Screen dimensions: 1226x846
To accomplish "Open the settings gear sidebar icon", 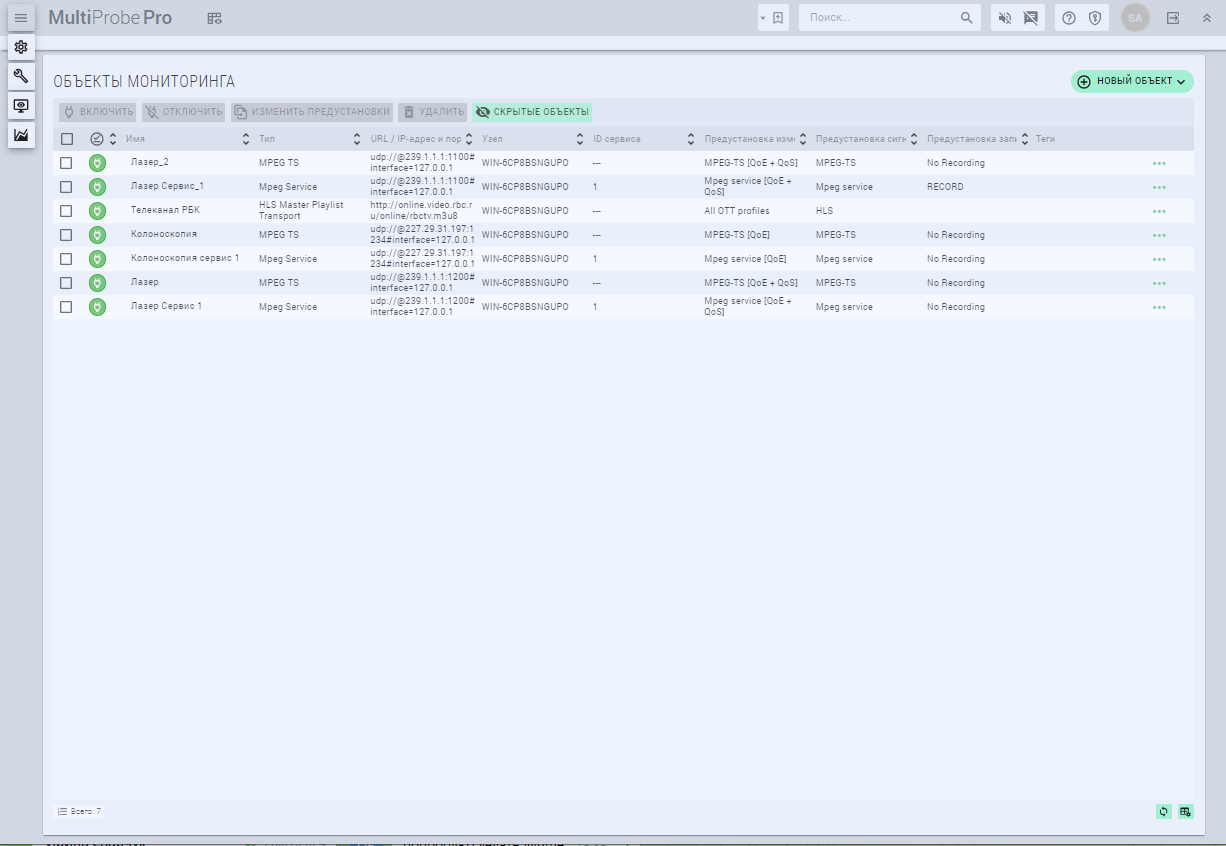I will click(21, 47).
